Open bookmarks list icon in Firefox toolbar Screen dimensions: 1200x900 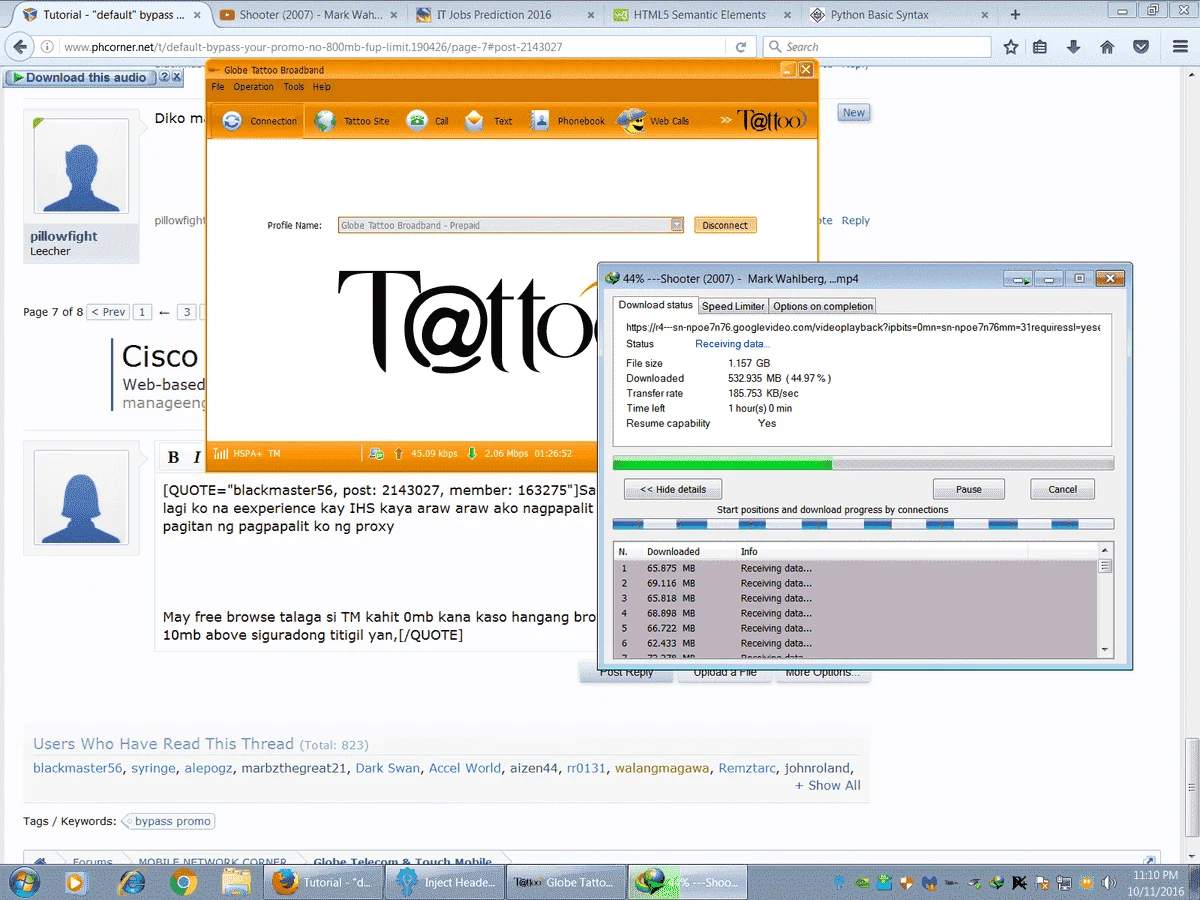[1040, 47]
